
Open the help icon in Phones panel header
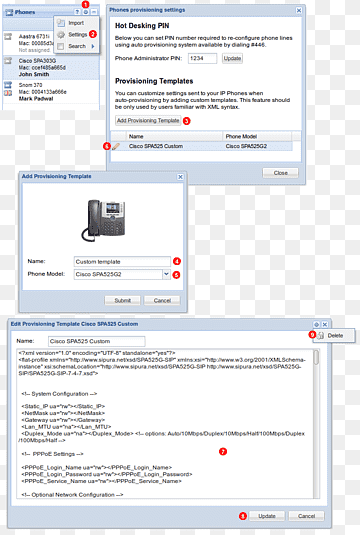point(77,12)
